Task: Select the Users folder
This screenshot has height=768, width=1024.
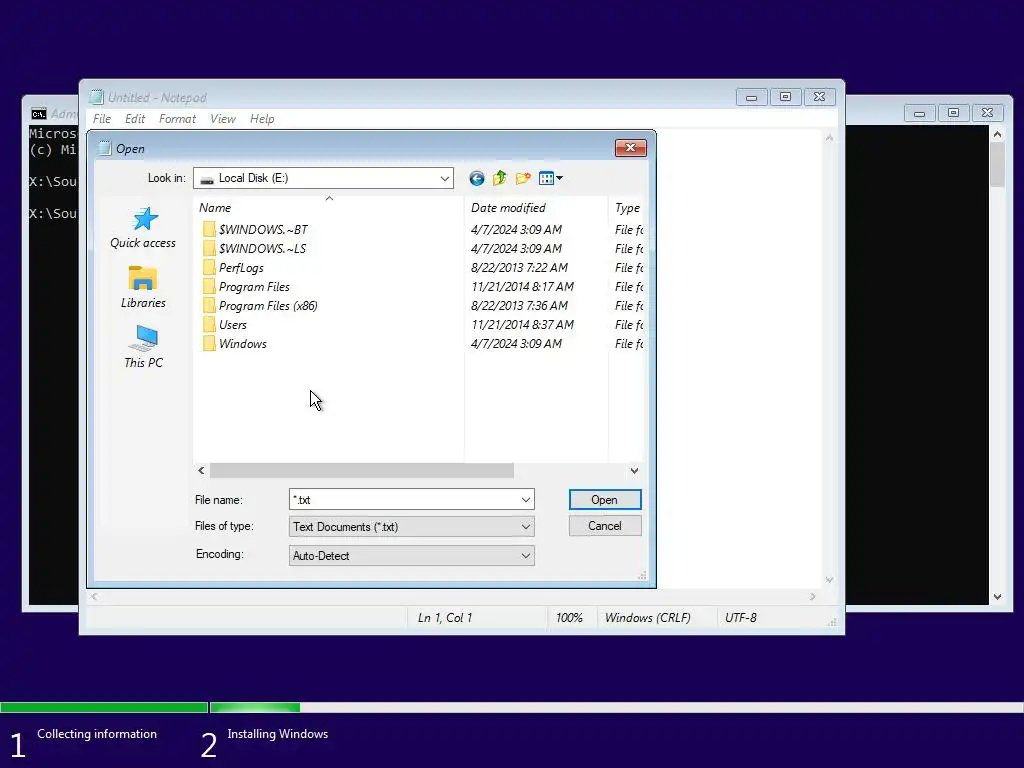Action: (232, 325)
